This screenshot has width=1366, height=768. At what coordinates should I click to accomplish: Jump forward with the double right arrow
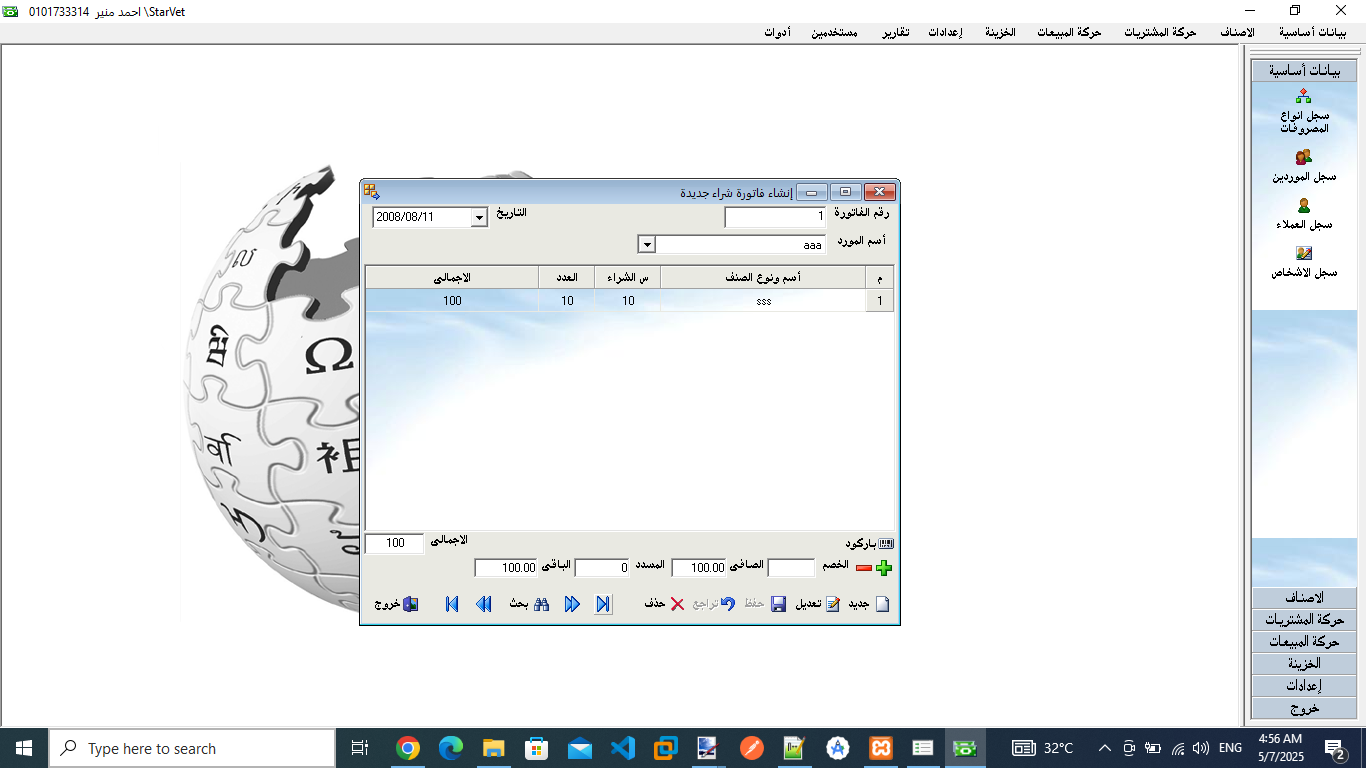click(572, 605)
